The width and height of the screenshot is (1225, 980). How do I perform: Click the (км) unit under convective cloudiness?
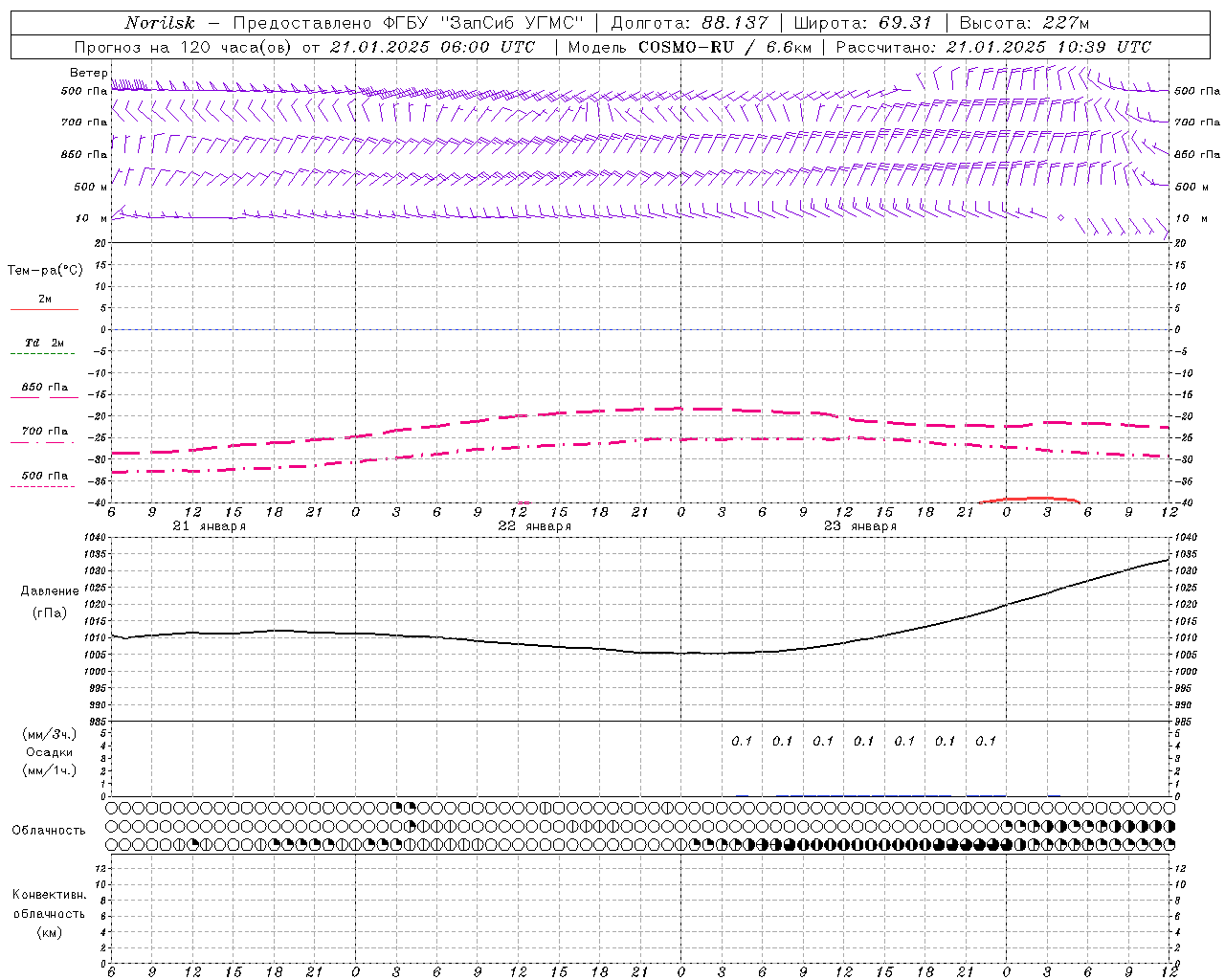coord(49,932)
